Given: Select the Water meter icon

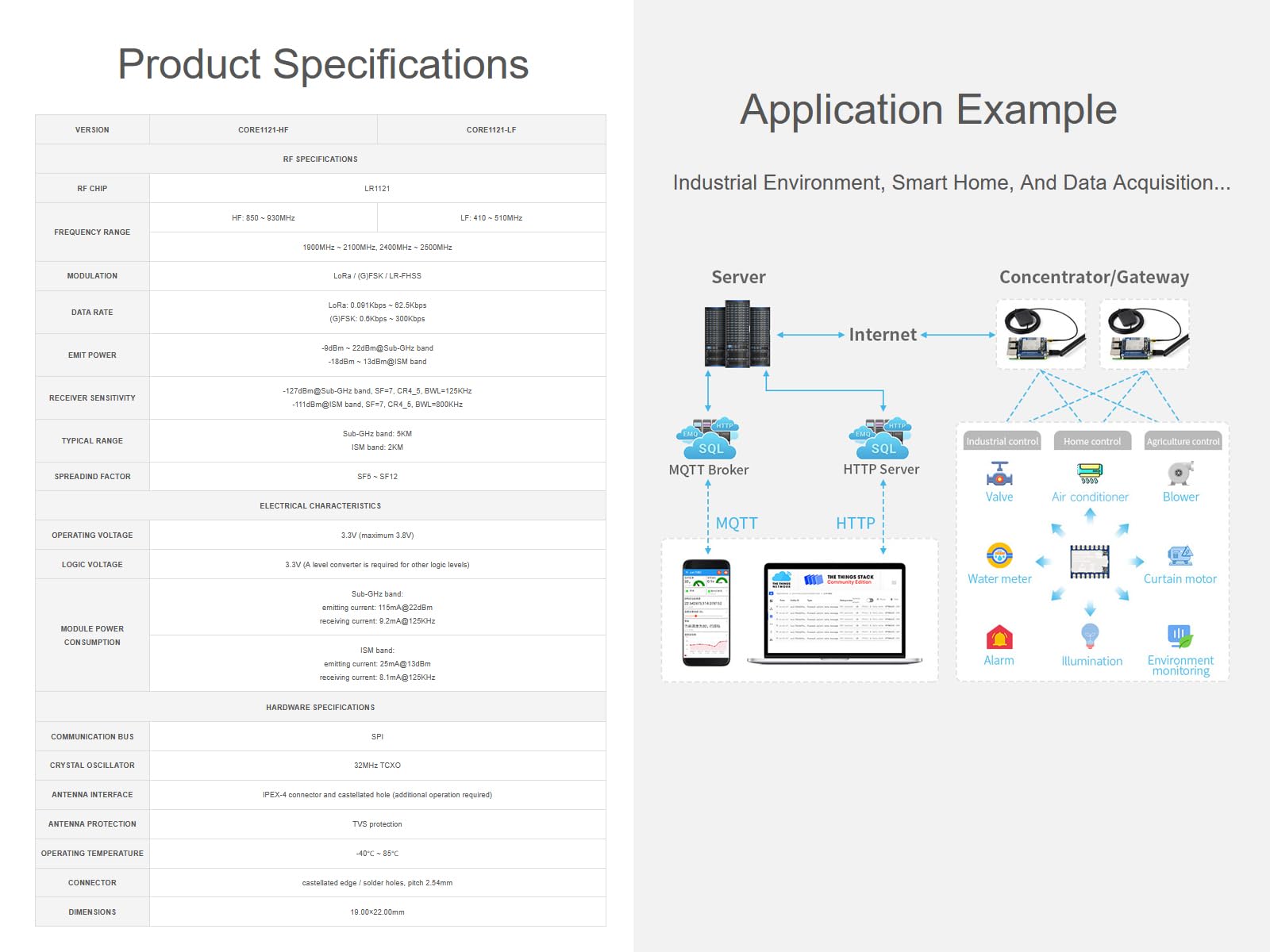Looking at the screenshot, I should click(999, 555).
